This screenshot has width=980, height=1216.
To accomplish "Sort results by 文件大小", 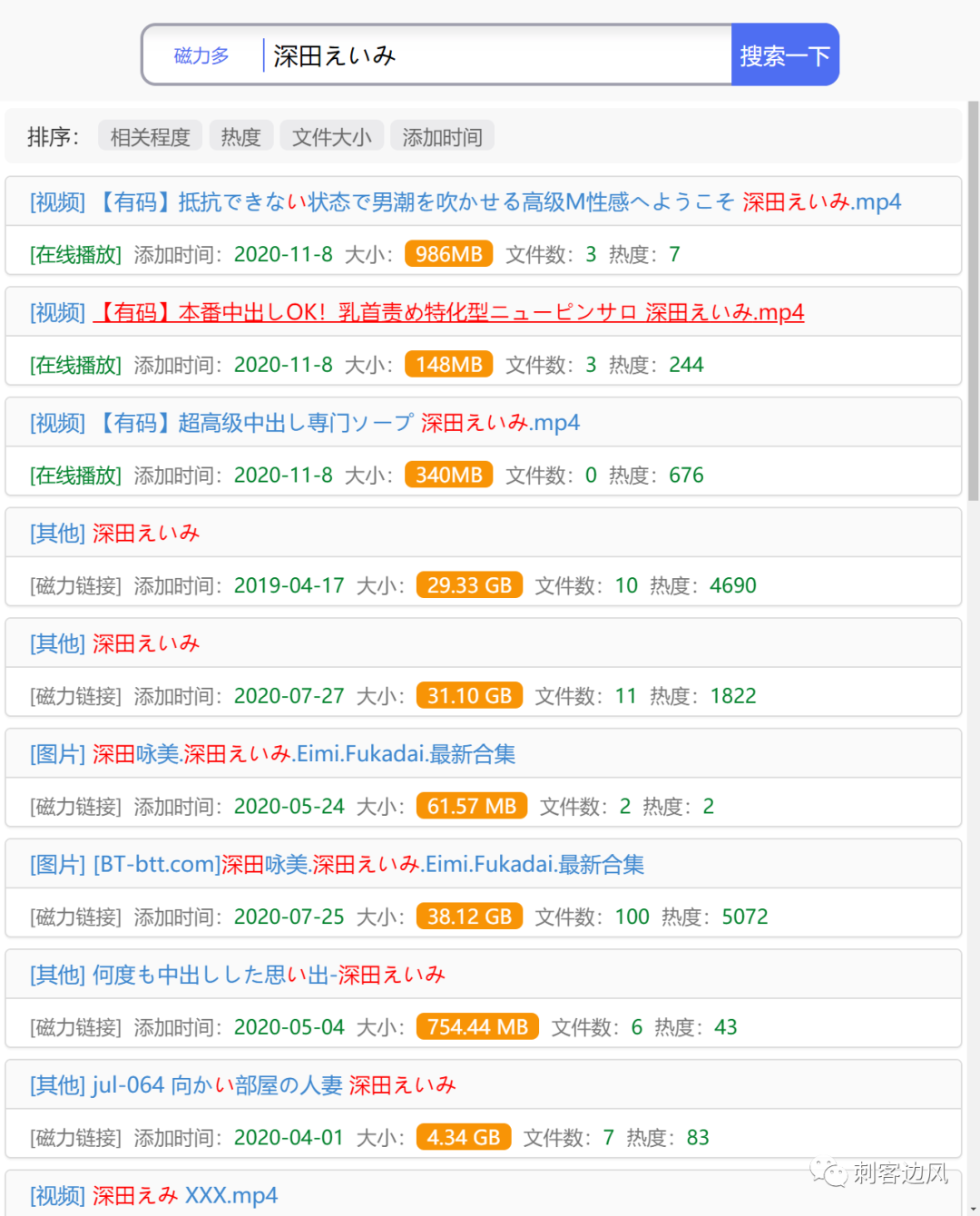I will coord(331,137).
